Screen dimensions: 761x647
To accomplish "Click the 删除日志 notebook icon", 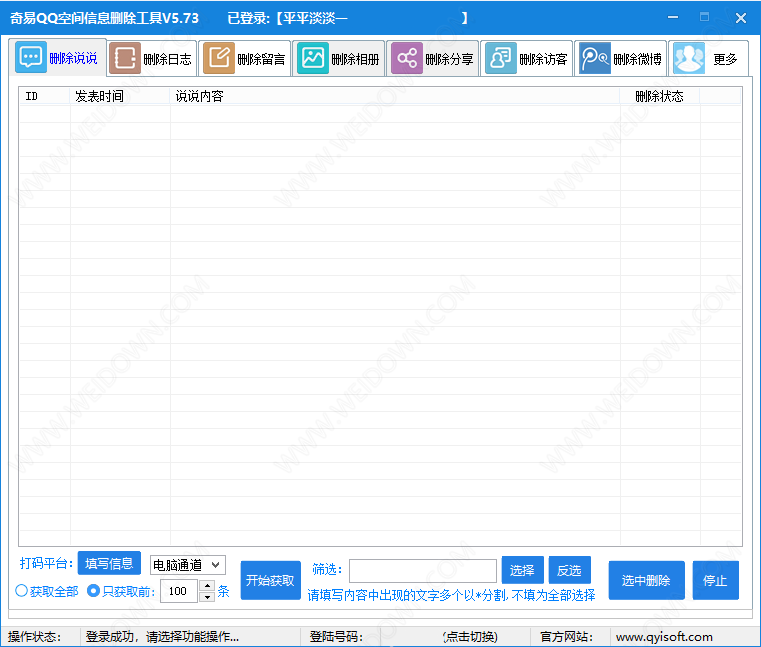I will [125, 58].
